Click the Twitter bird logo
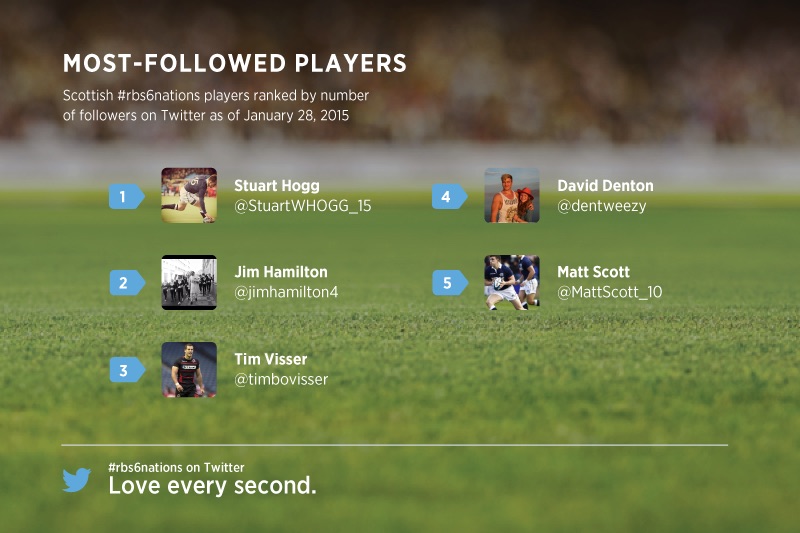 (77, 480)
